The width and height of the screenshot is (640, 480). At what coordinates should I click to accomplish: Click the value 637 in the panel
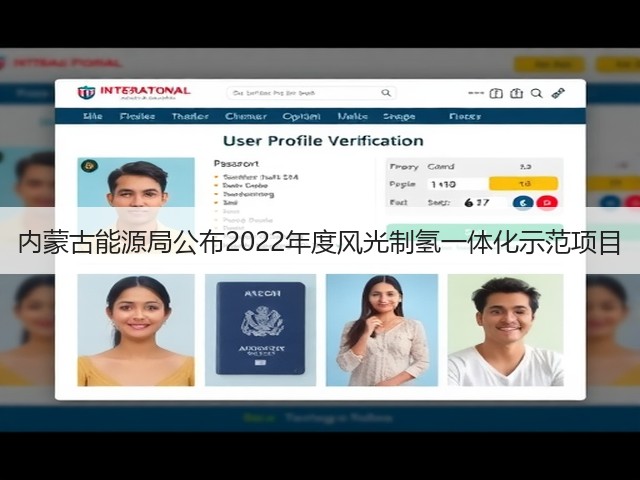[476, 202]
